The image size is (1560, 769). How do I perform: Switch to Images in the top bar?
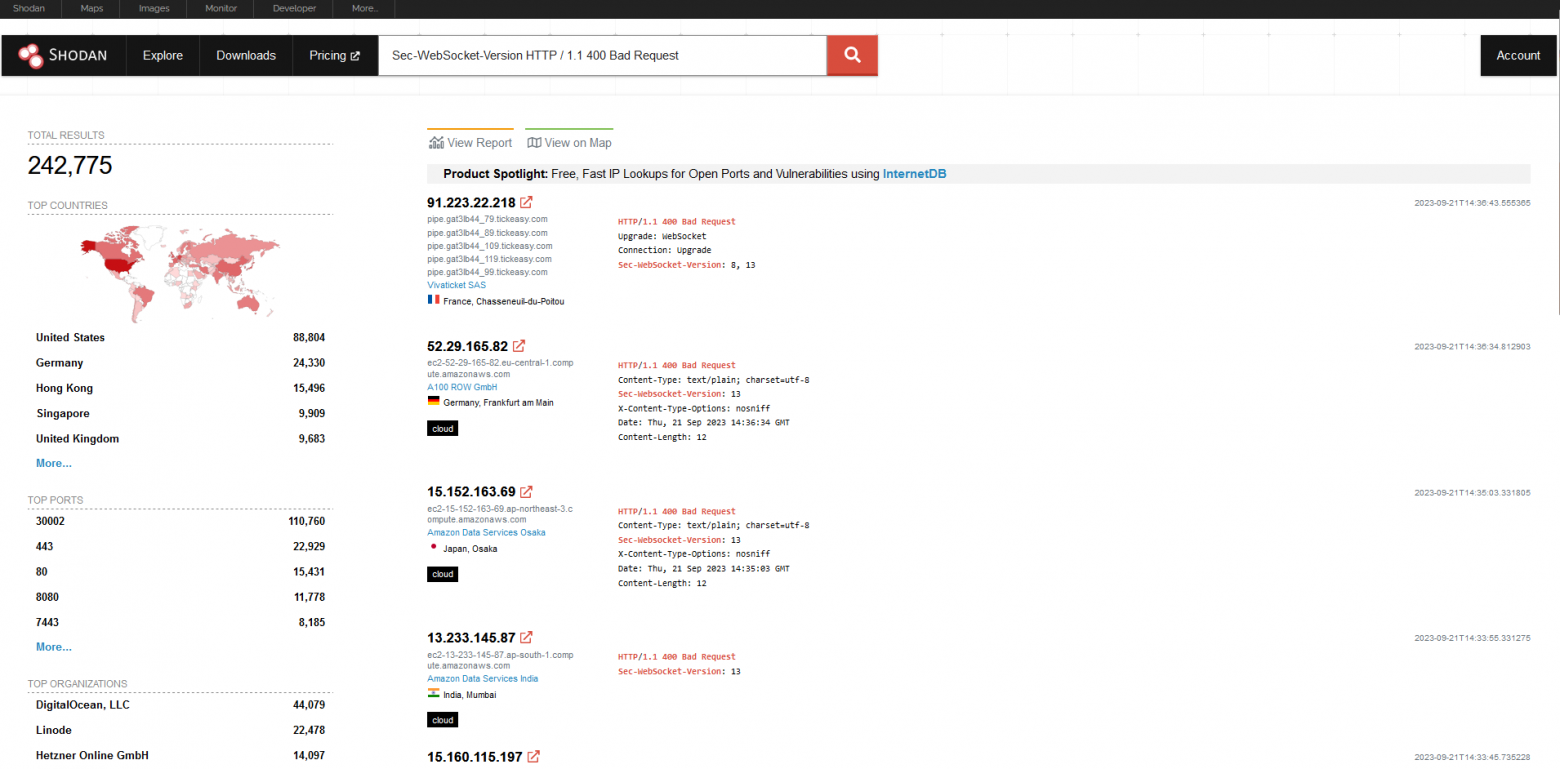pos(154,8)
